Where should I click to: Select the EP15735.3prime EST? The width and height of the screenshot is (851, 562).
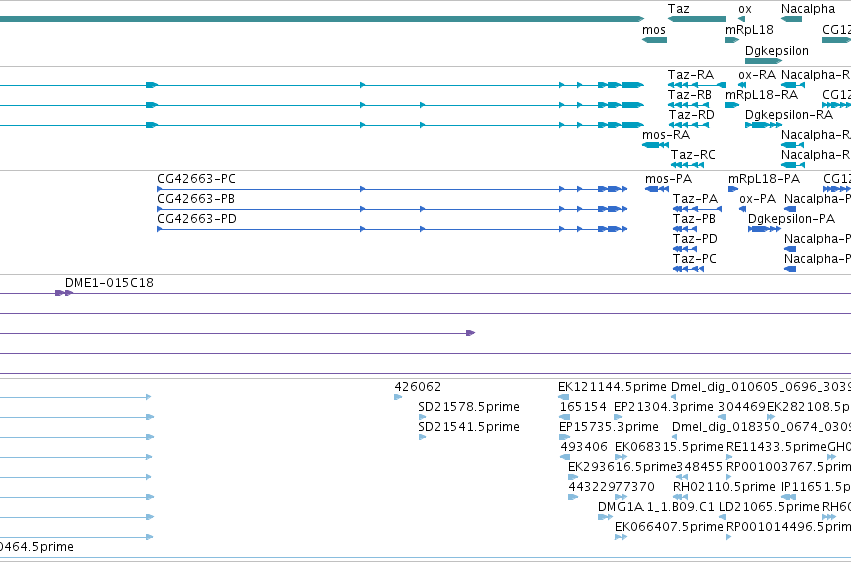click(x=564, y=437)
